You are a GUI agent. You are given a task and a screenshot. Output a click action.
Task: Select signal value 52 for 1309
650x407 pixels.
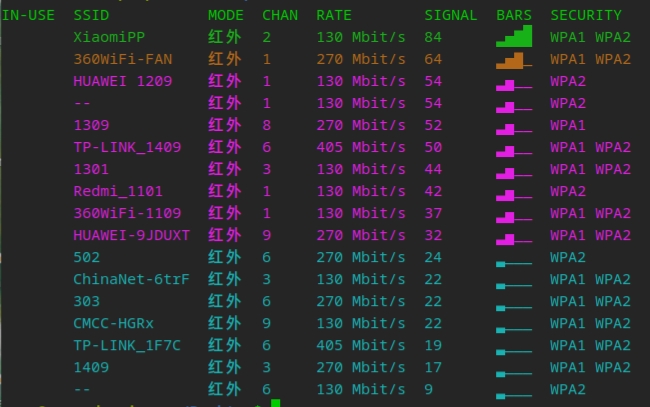[433, 125]
